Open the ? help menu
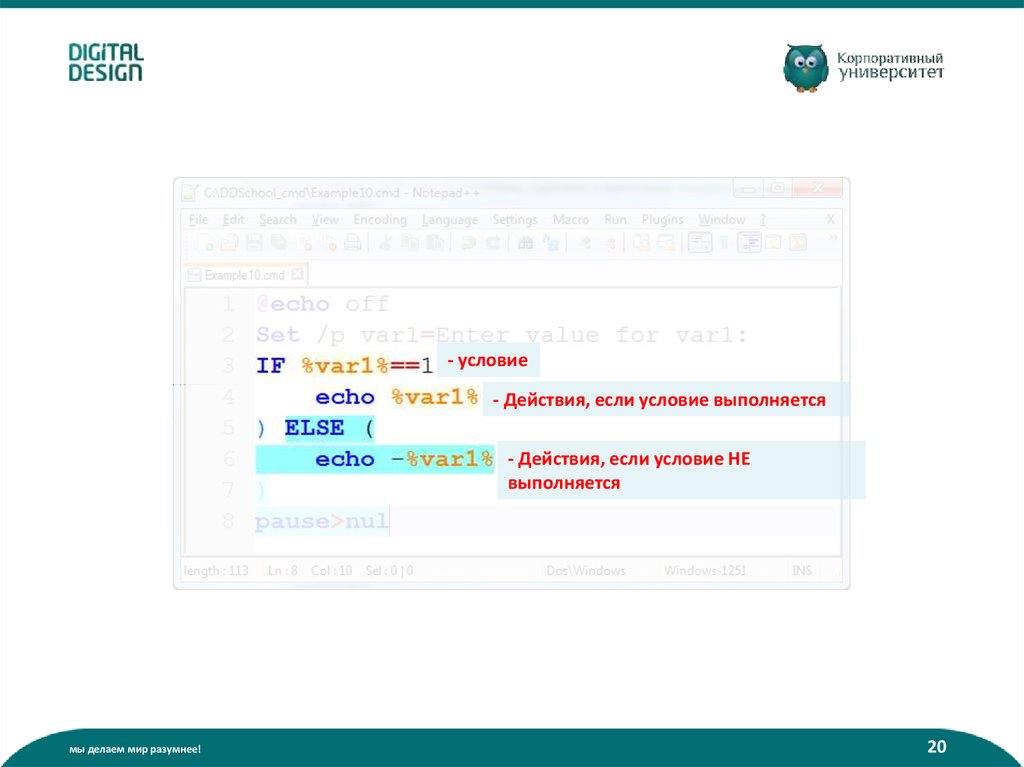Screen dimensions: 1024x767 click(763, 220)
